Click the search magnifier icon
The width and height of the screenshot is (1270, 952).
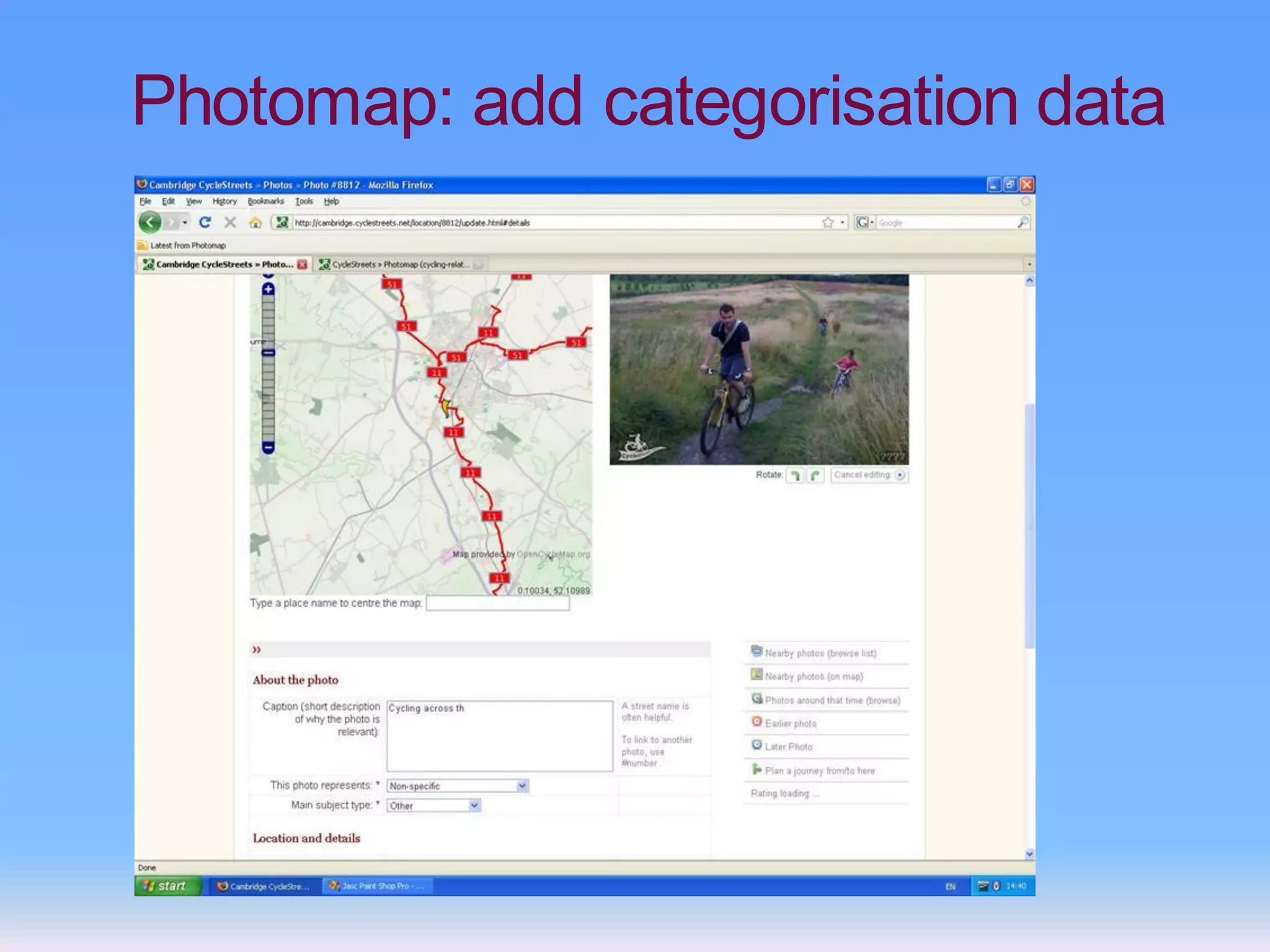(1023, 222)
